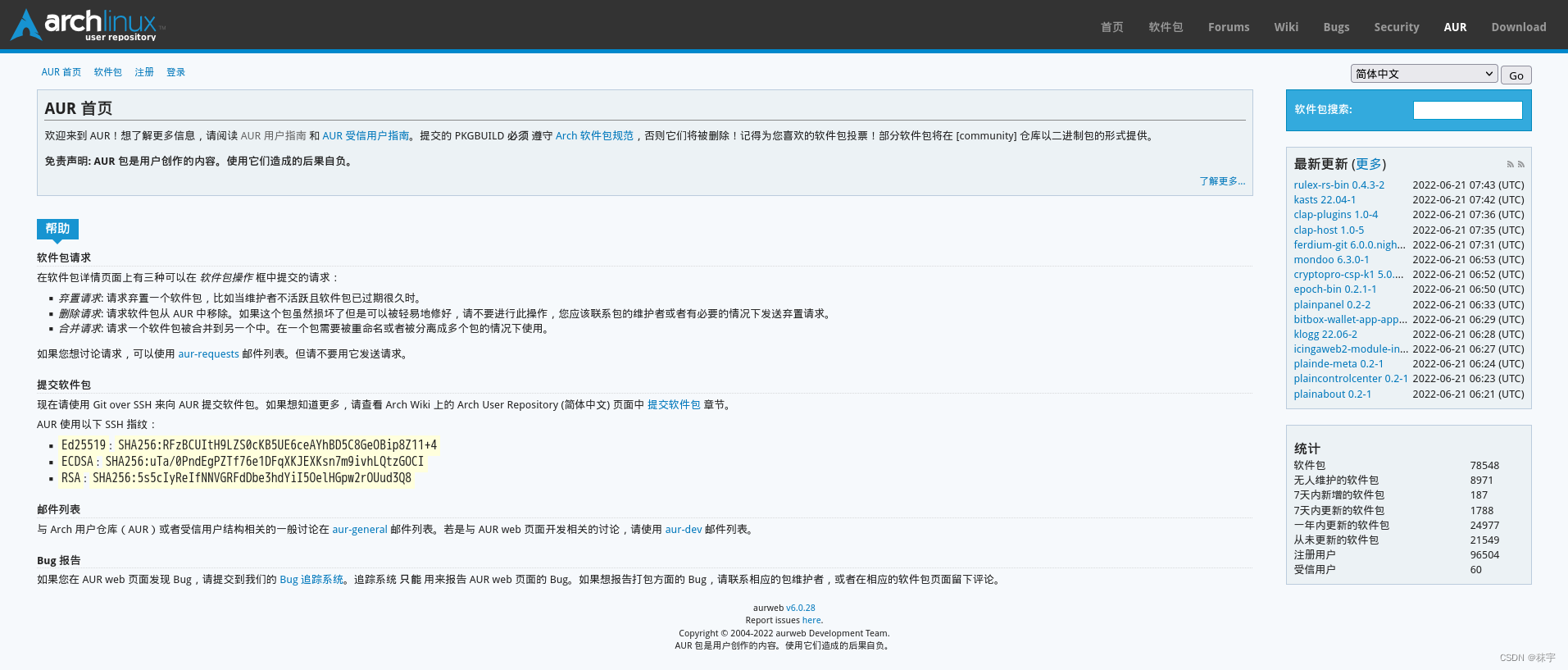1568x670 pixels.
Task: Open package clap-plugins 1.0-4
Action: (1336, 215)
